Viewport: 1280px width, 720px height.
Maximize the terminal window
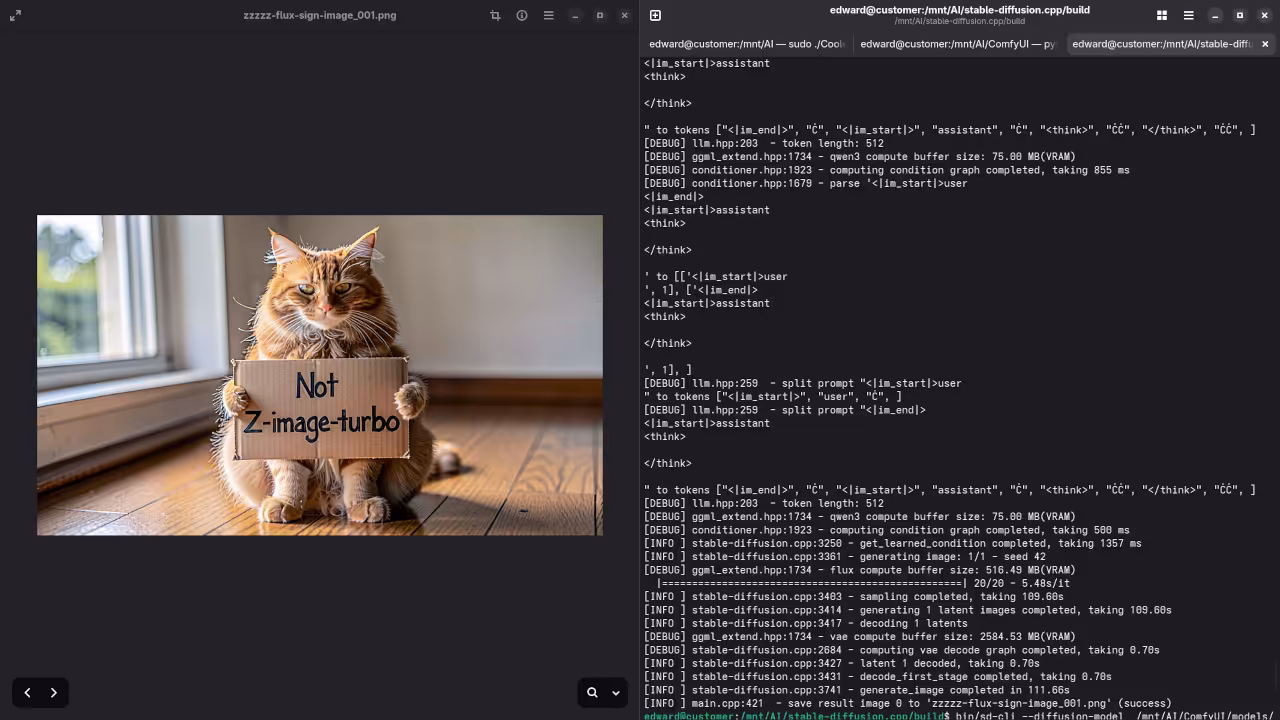(1240, 15)
